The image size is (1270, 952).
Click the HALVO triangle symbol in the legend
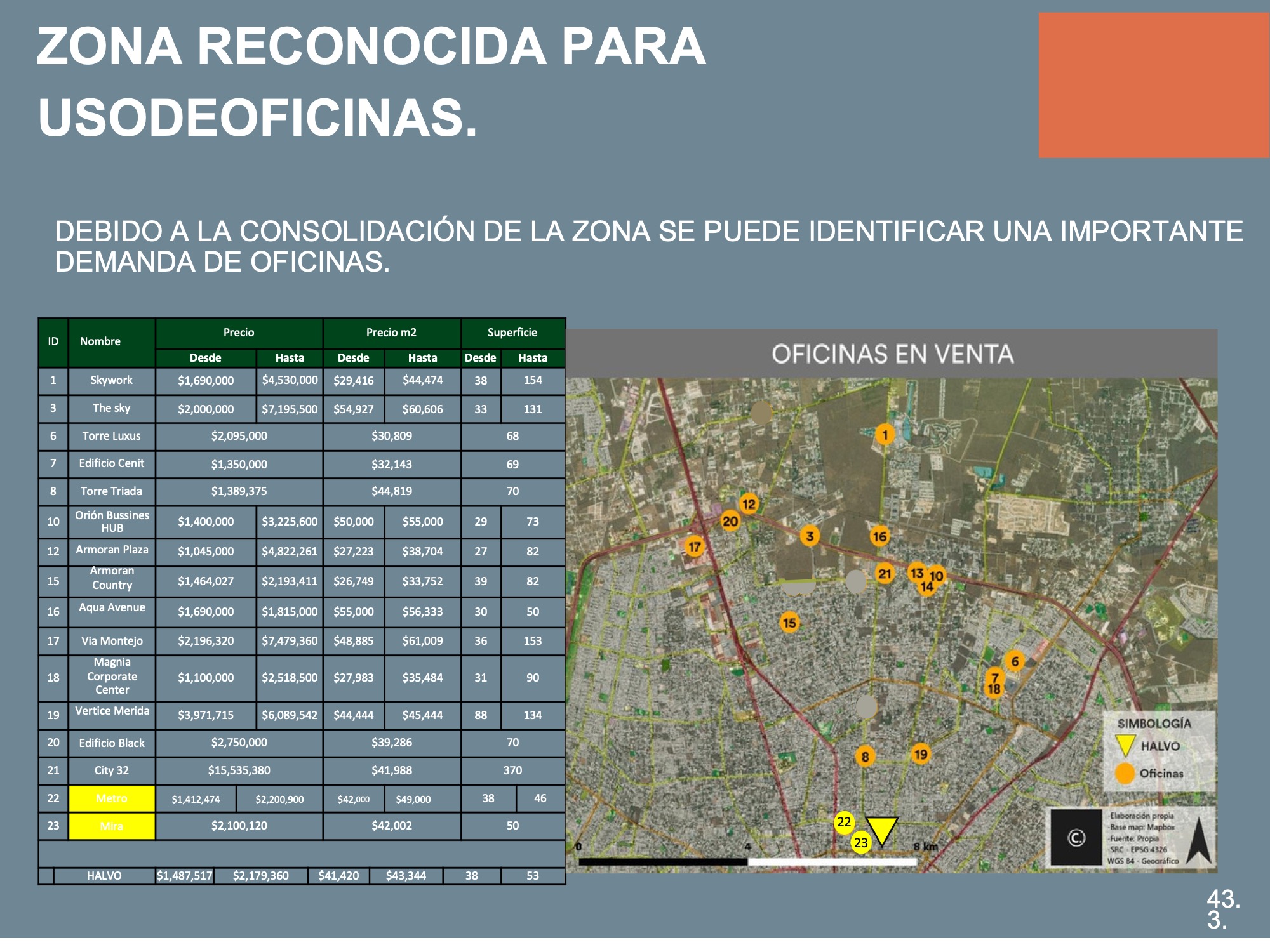[1125, 745]
